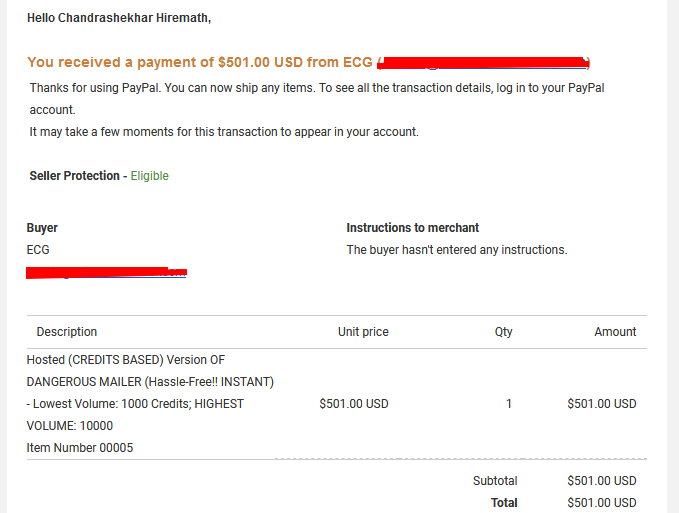
Task: Click the buyer hasn't entered instructions text
Action: tap(457, 250)
